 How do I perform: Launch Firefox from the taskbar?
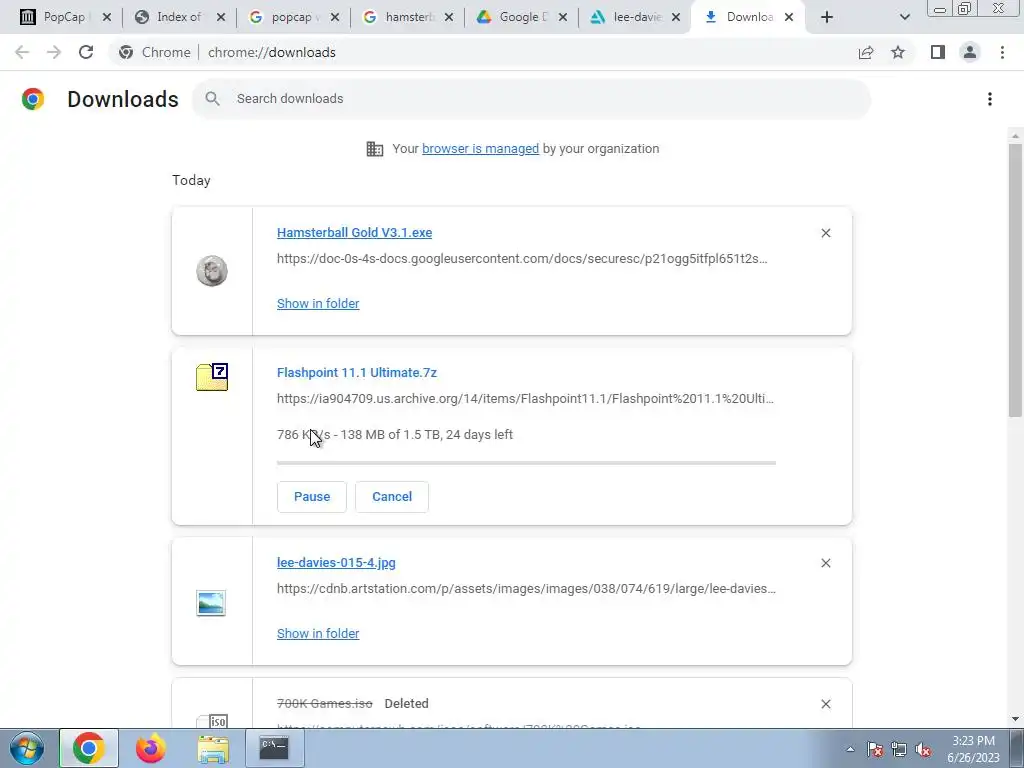coord(151,748)
